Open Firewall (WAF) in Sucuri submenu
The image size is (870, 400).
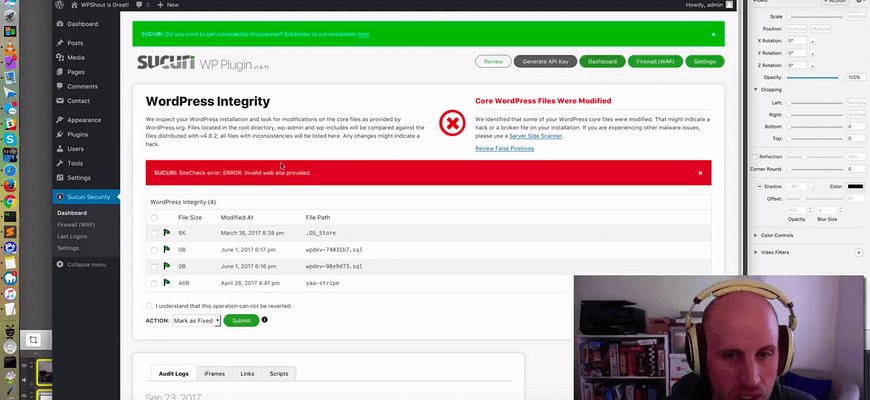coord(75,225)
